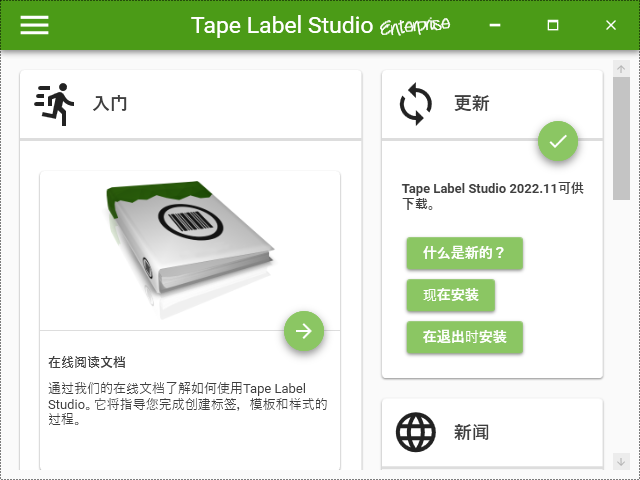The image size is (640, 480).
Task: Click the vertical scrollbar thumb
Action: [621, 138]
